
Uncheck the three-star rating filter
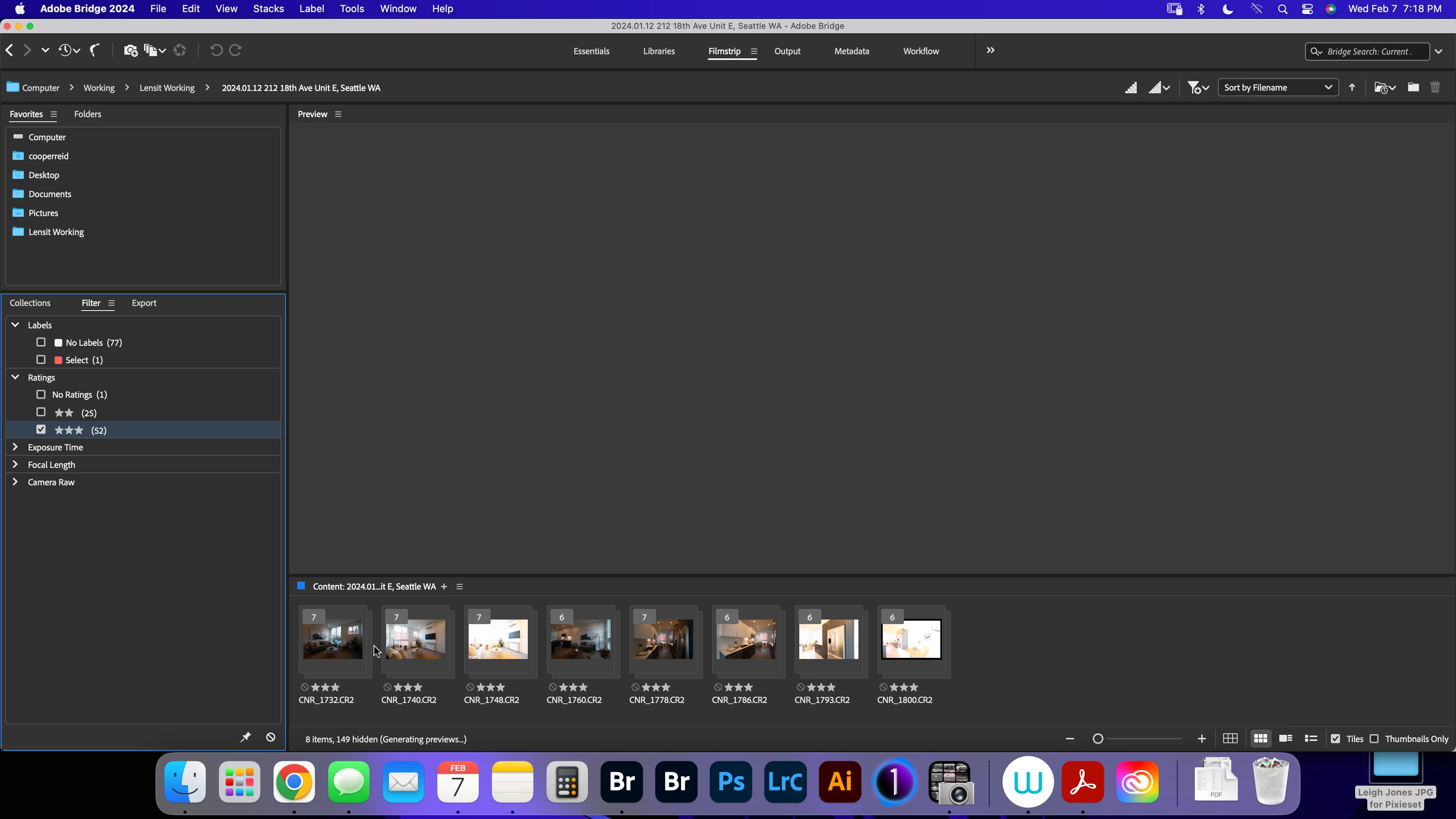[x=41, y=430]
